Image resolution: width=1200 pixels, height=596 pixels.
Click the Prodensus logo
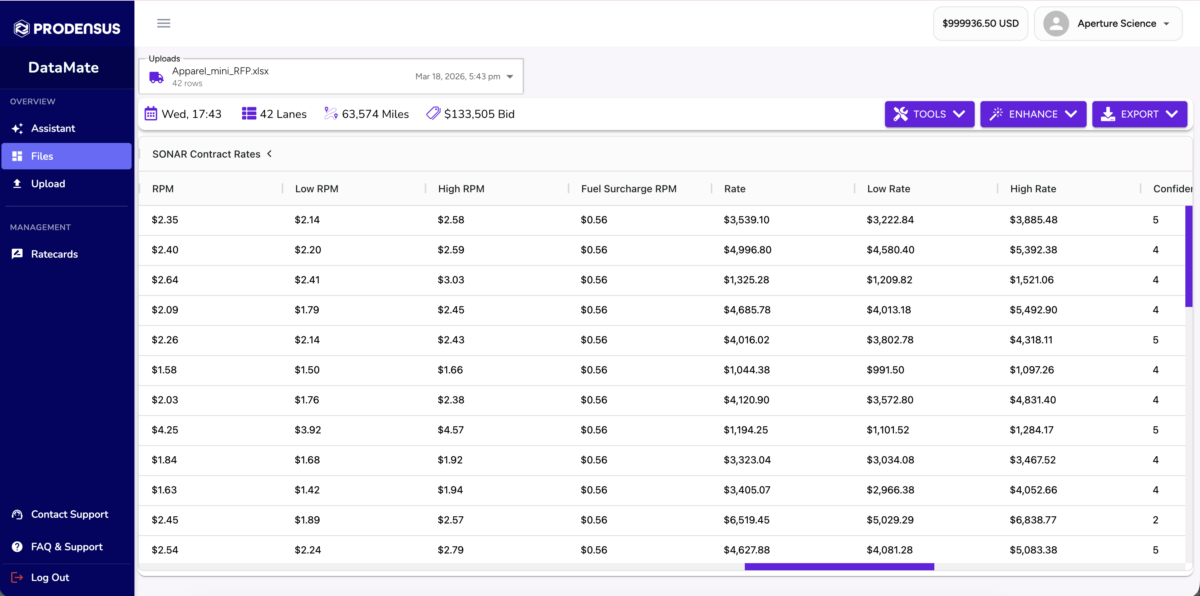click(x=67, y=29)
